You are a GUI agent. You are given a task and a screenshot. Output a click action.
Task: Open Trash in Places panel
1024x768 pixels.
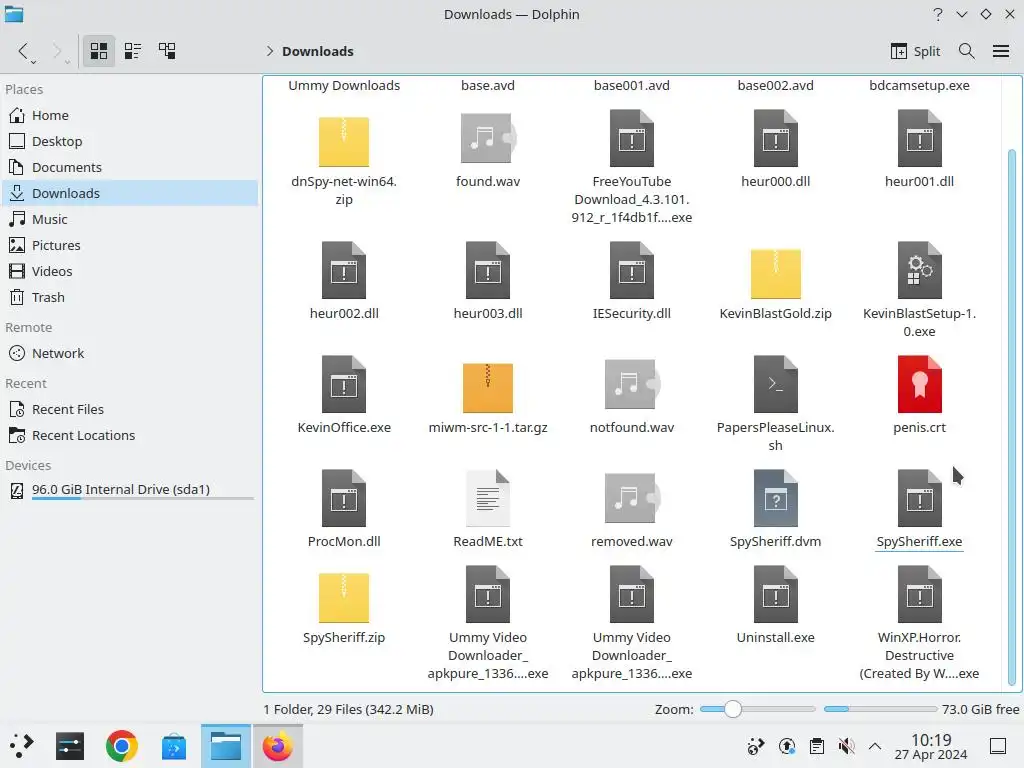tap(130, 297)
